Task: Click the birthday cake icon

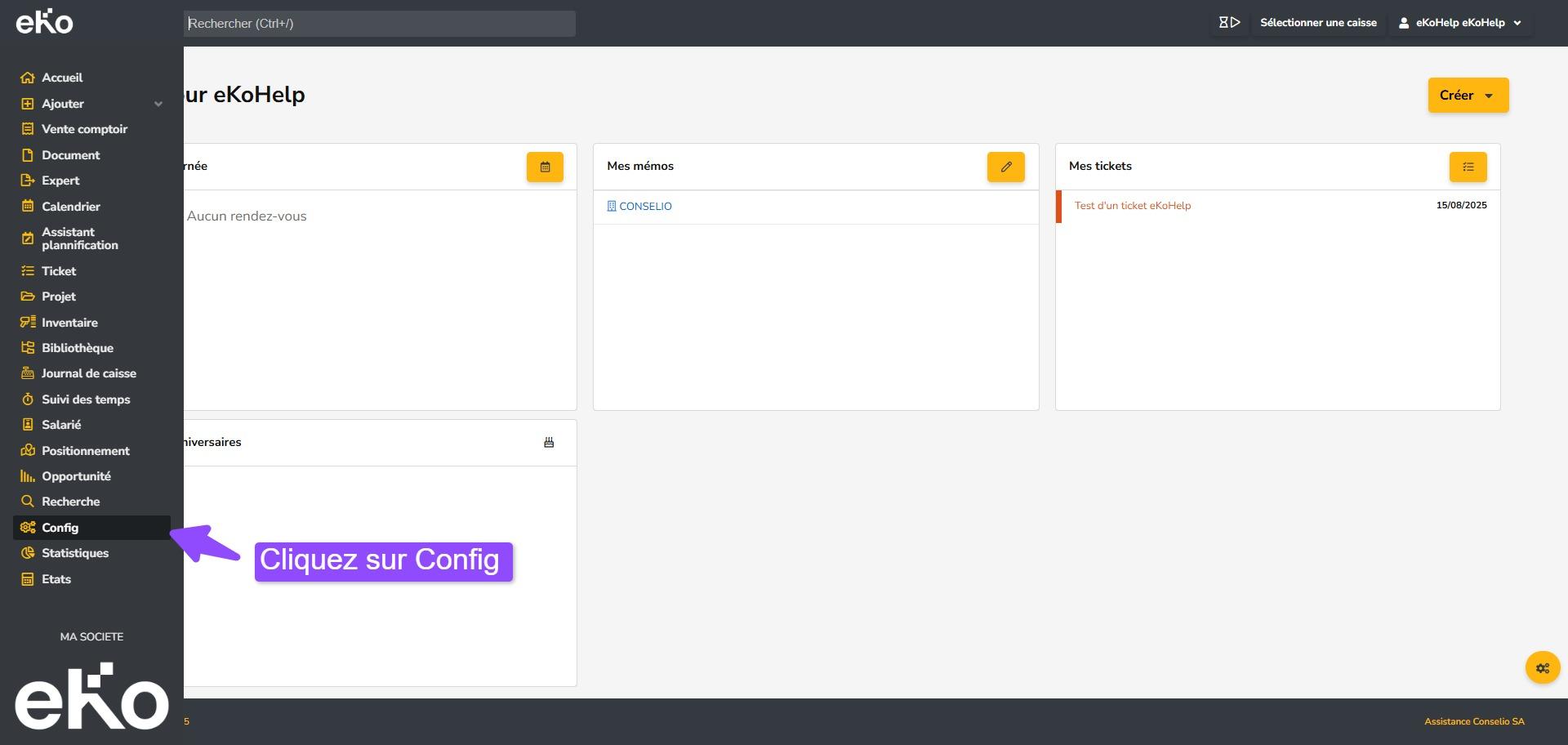Action: pos(549,442)
